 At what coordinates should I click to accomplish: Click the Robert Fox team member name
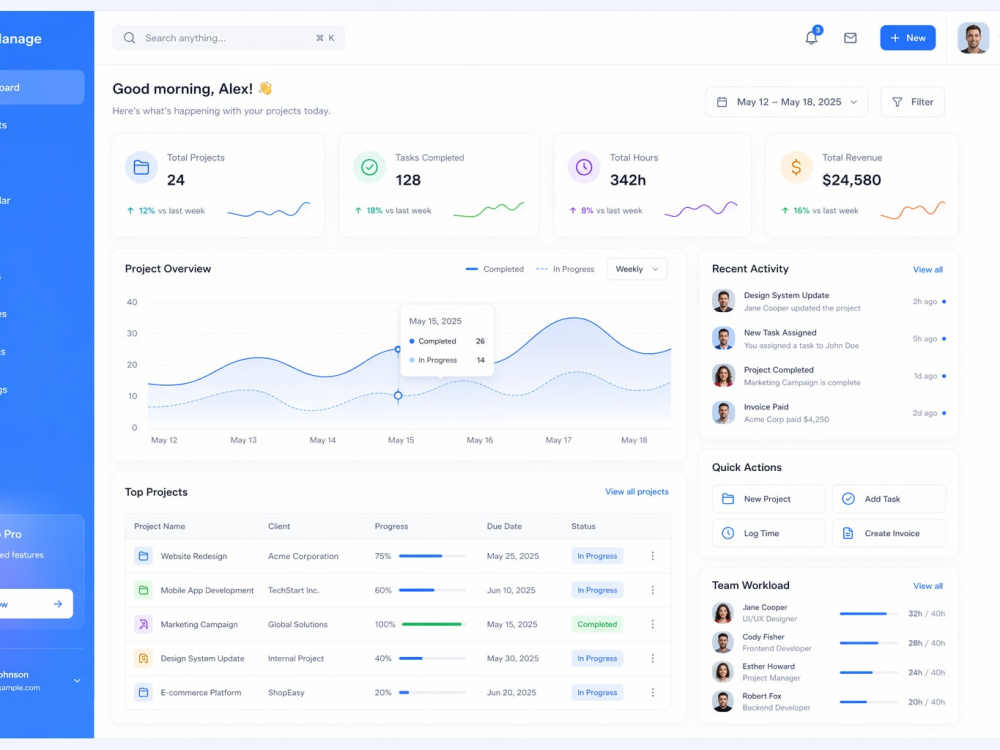[x=761, y=696]
